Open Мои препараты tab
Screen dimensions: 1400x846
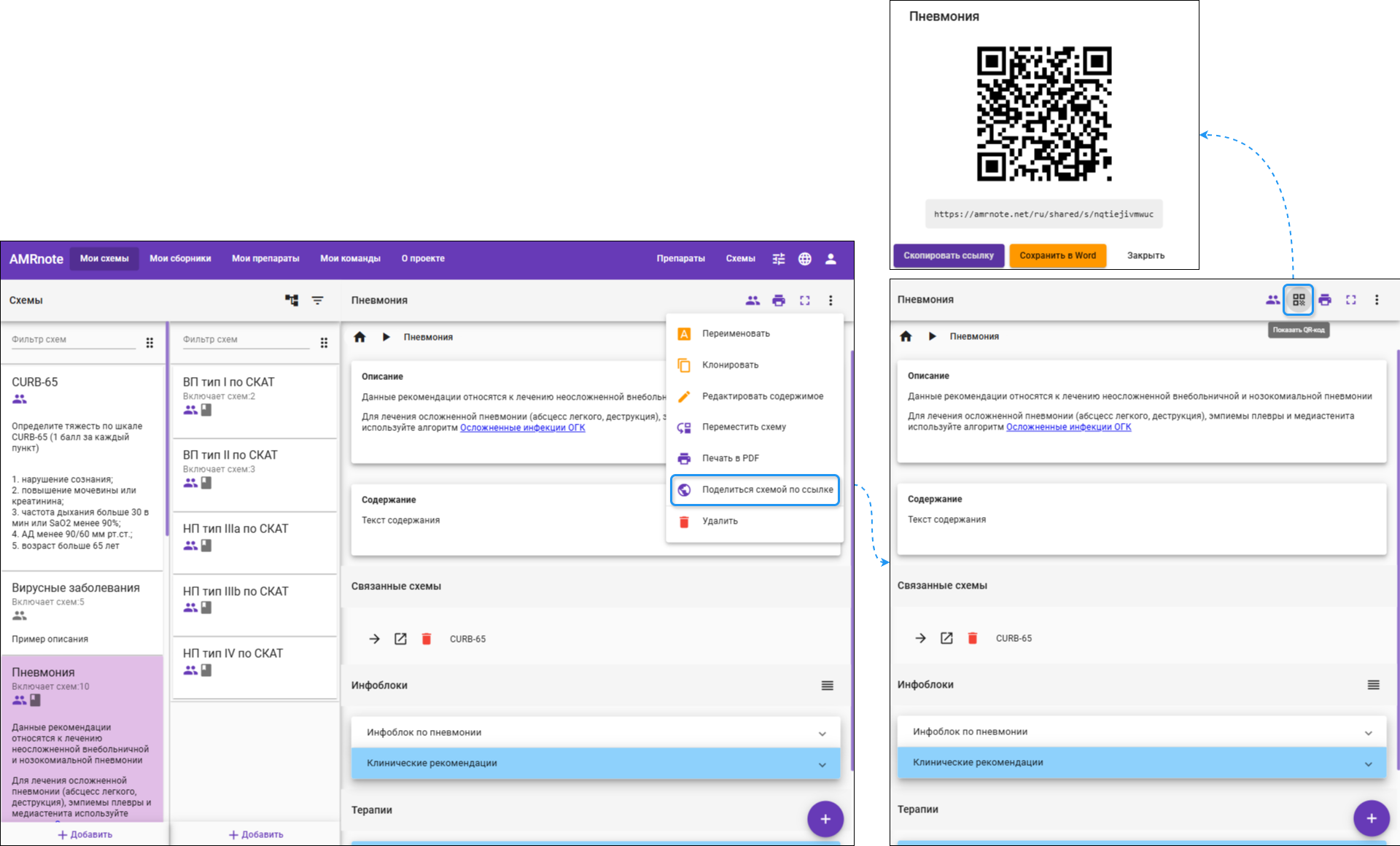[x=265, y=259]
